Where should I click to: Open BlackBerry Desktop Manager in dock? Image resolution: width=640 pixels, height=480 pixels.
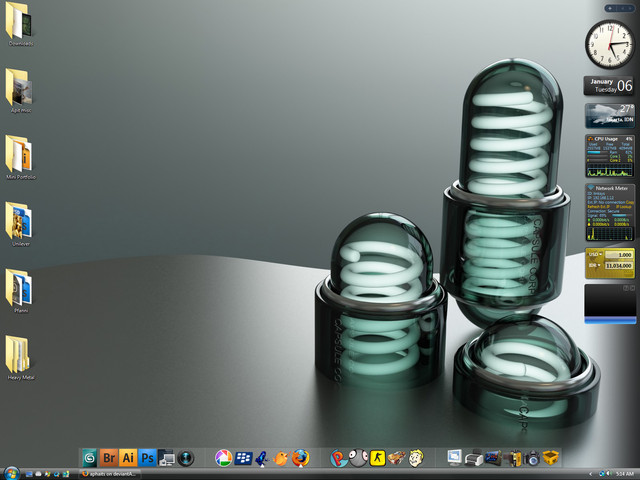pyautogui.click(x=243, y=458)
